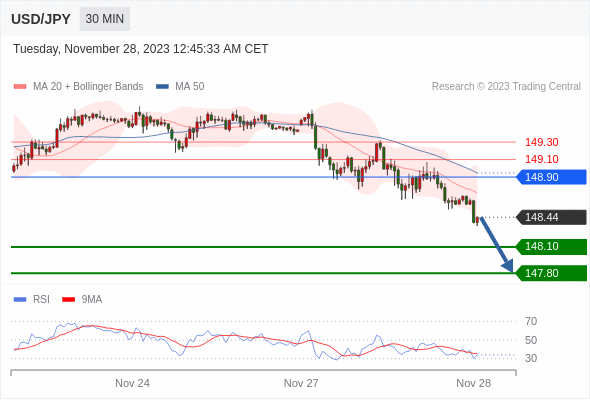590x400 pixels.
Task: Click the RSI 30 level label
Action: coord(531,358)
